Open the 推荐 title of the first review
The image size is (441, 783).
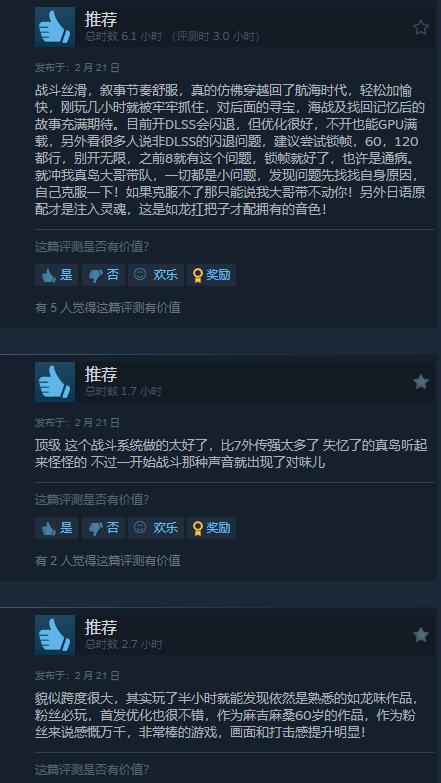[101, 20]
